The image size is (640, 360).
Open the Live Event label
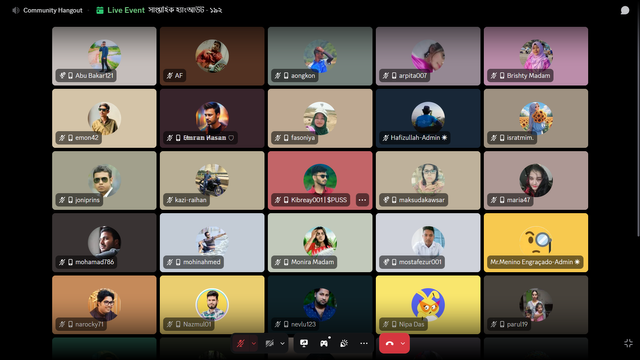tap(126, 10)
